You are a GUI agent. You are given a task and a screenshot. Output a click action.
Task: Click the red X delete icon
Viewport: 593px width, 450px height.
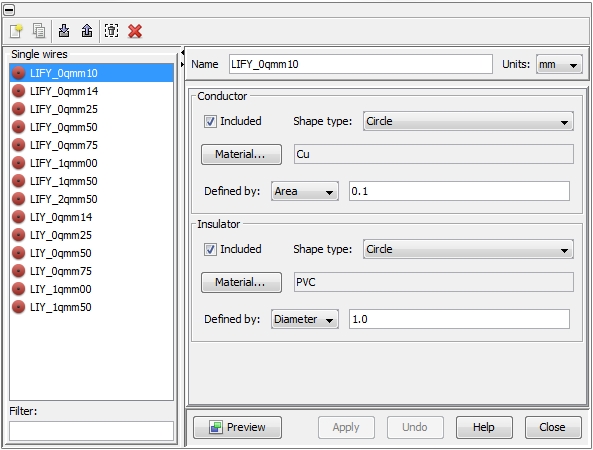click(135, 31)
